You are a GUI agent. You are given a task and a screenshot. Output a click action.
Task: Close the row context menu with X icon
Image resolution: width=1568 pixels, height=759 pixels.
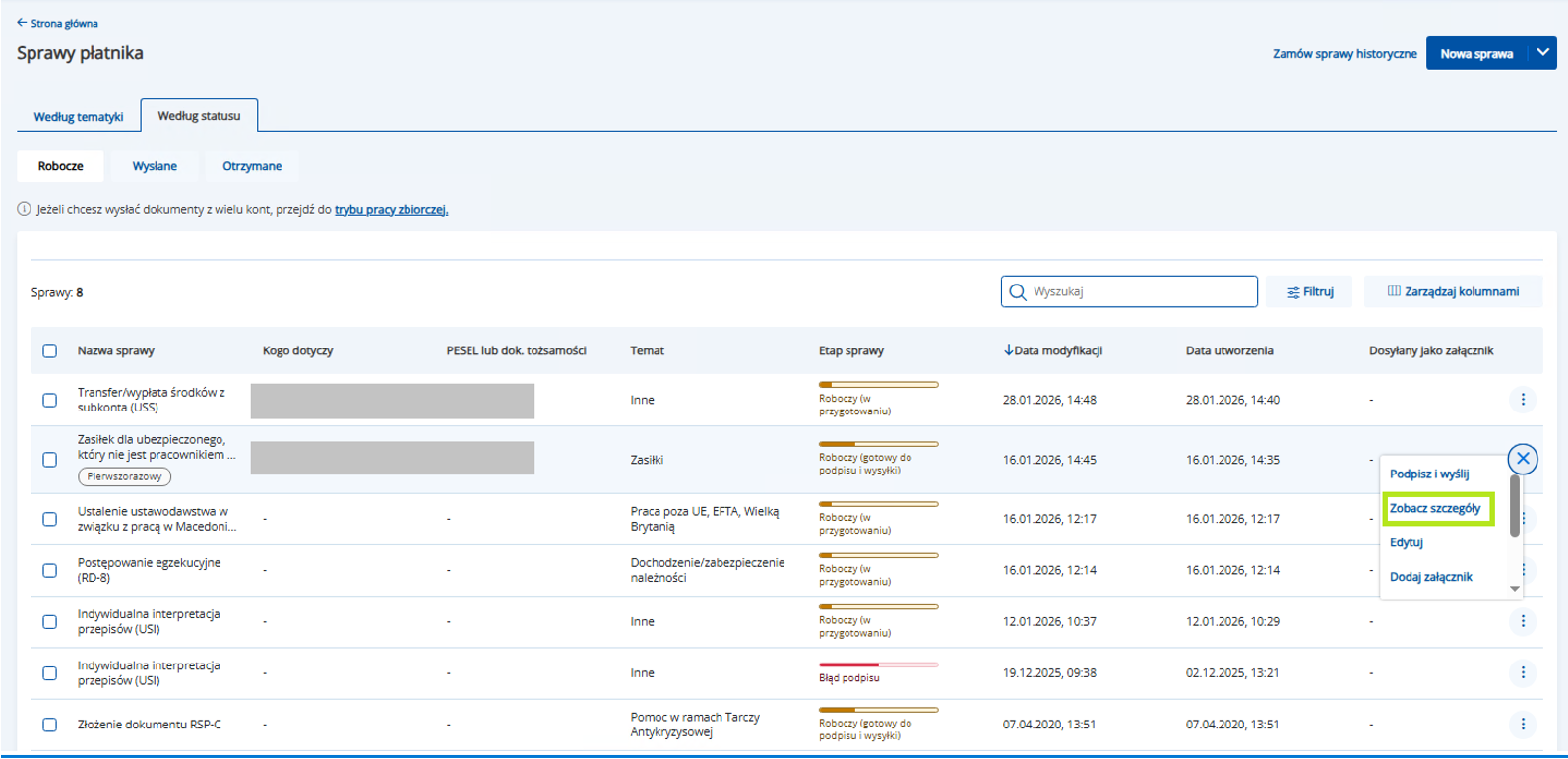[1522, 459]
